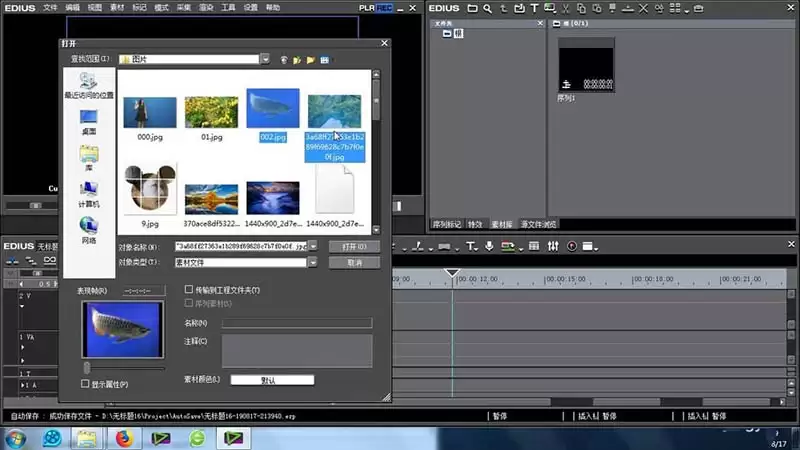The width and height of the screenshot is (800, 450).
Task: Select the title T tool in bin toolbar
Action: pos(534,8)
